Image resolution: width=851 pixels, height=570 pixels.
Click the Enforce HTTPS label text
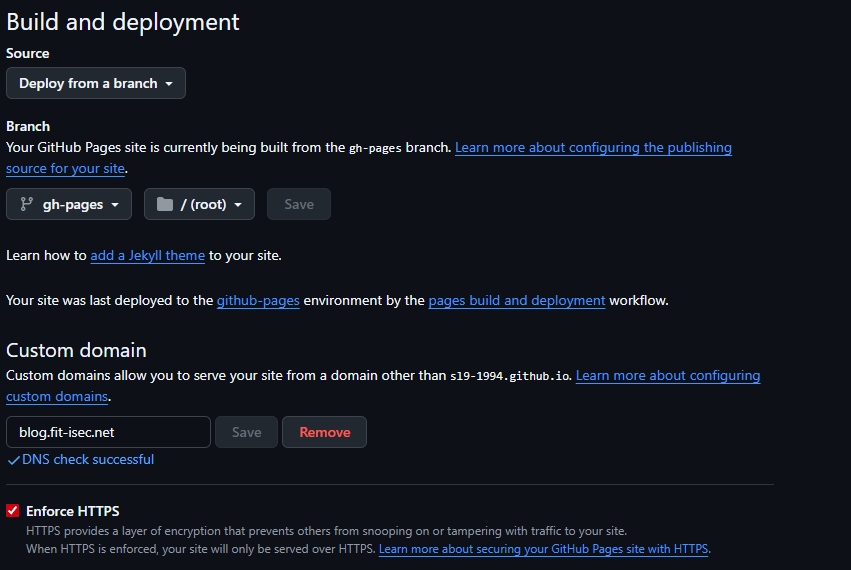pos(73,511)
